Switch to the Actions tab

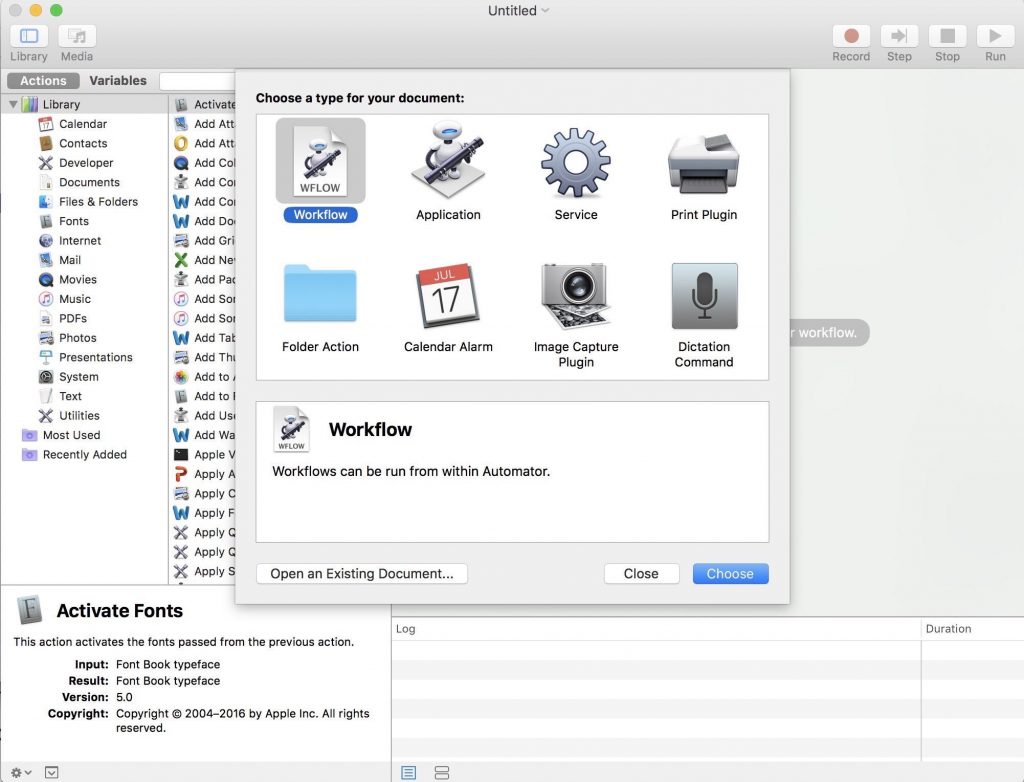click(43, 80)
